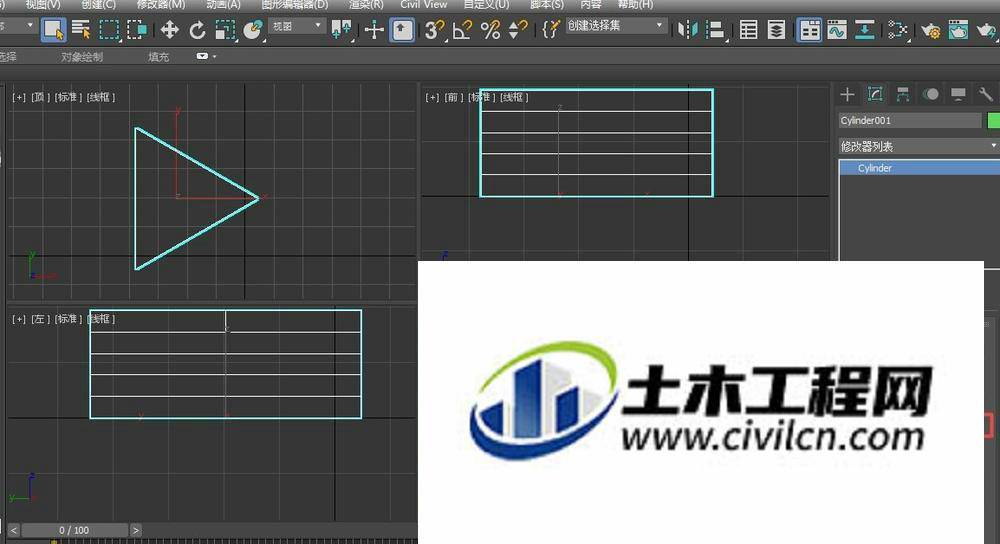
Task: Toggle window/crossing selection mode
Action: [136, 30]
